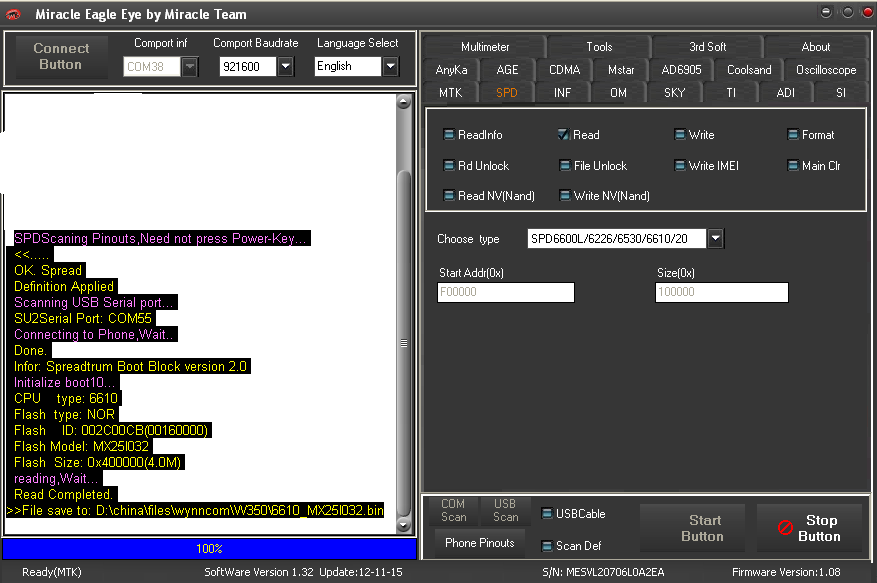This screenshot has width=877, height=583.
Task: Switch to the AnyKa tab
Action: (451, 70)
